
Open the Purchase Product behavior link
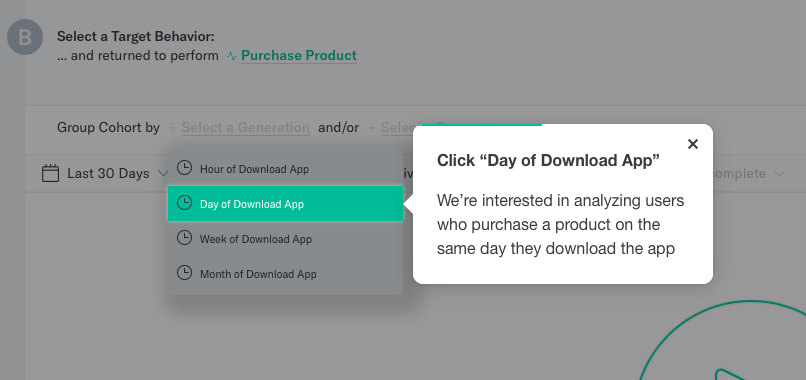(299, 56)
